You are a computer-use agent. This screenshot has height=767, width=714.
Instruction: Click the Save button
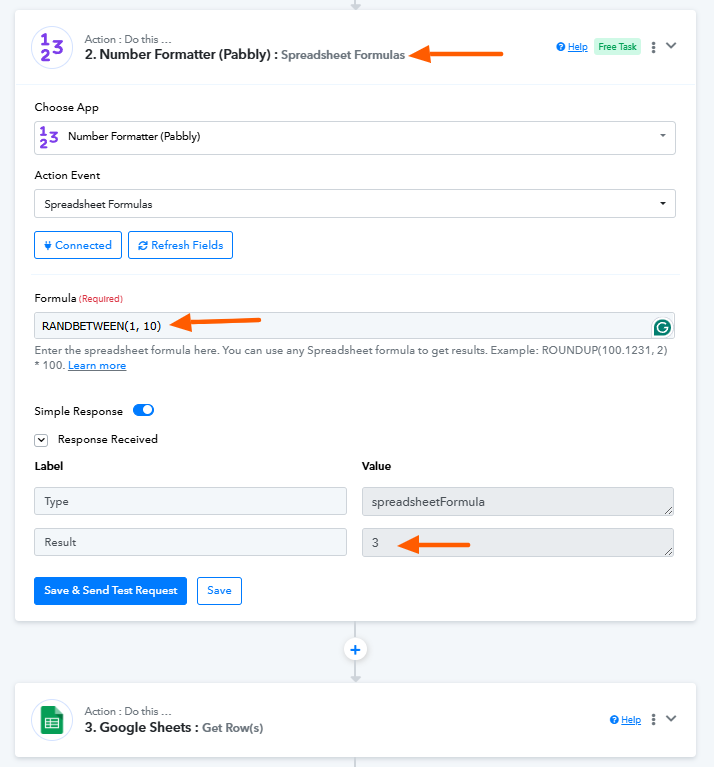[x=219, y=590]
